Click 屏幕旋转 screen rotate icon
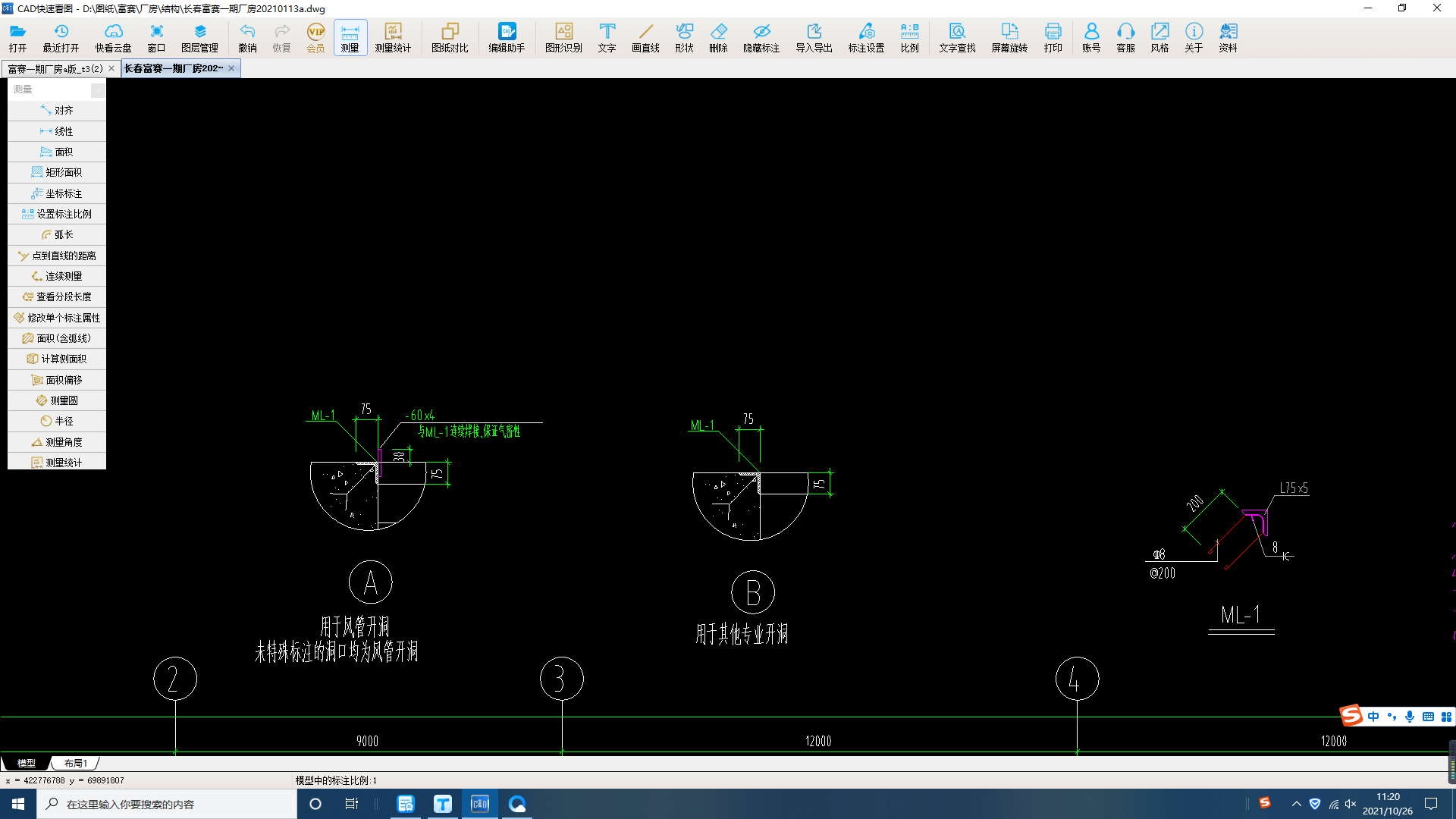Image resolution: width=1456 pixels, height=819 pixels. click(1009, 38)
